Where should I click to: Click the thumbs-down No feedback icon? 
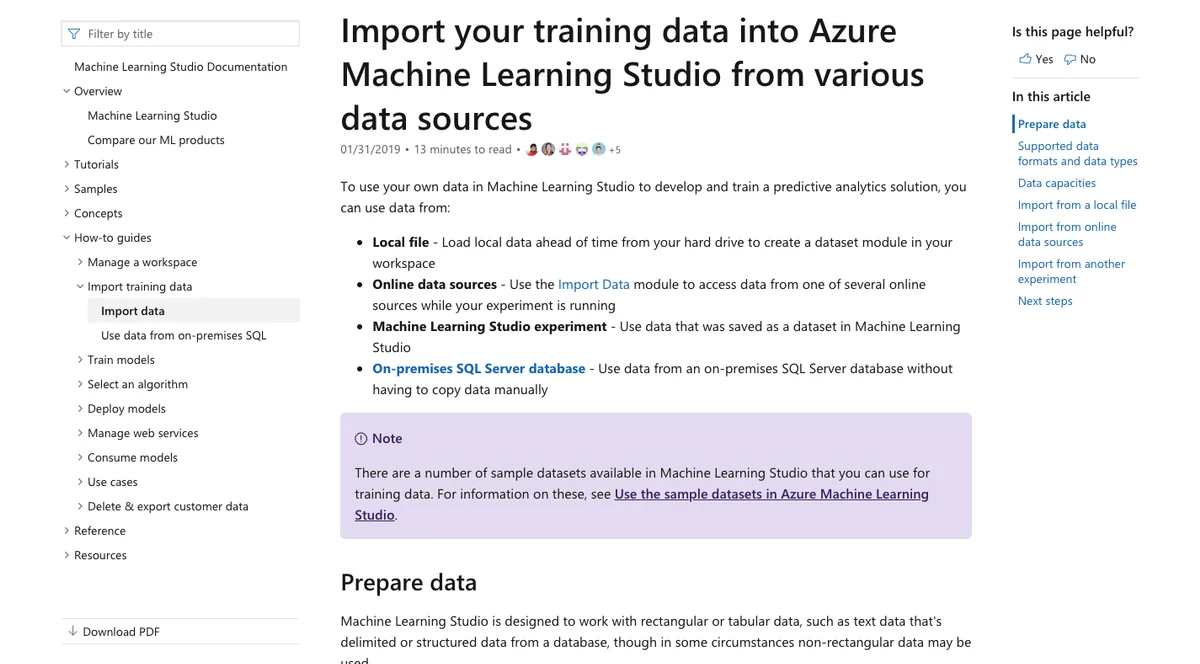point(1069,59)
